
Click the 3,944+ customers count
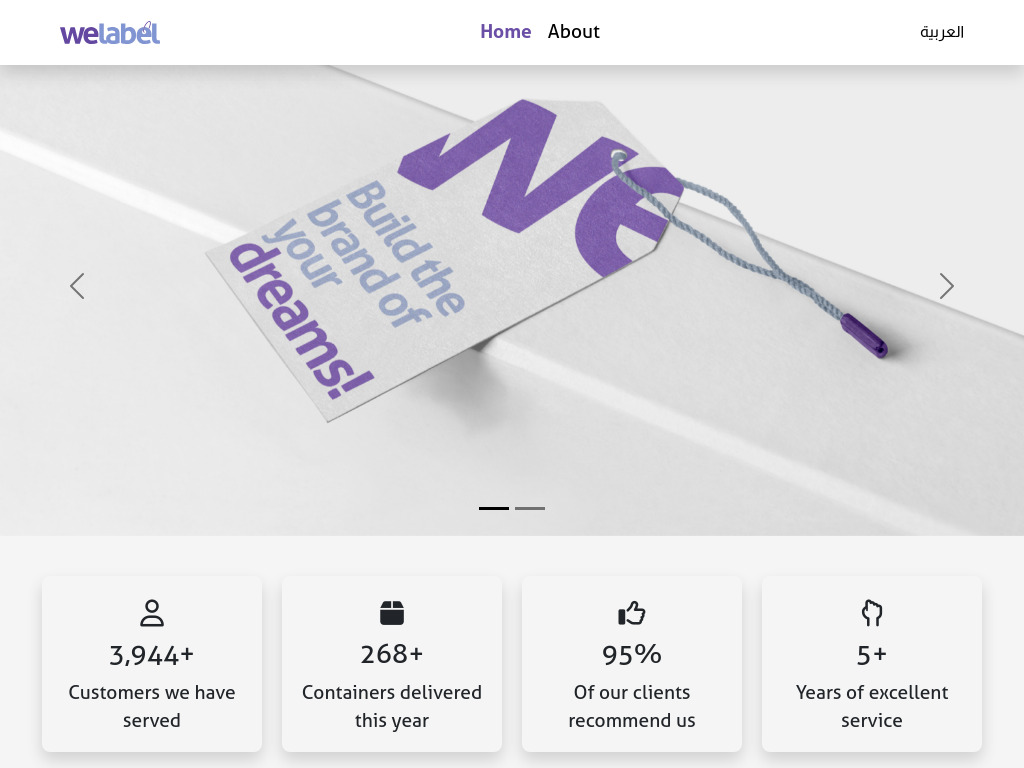pos(152,656)
